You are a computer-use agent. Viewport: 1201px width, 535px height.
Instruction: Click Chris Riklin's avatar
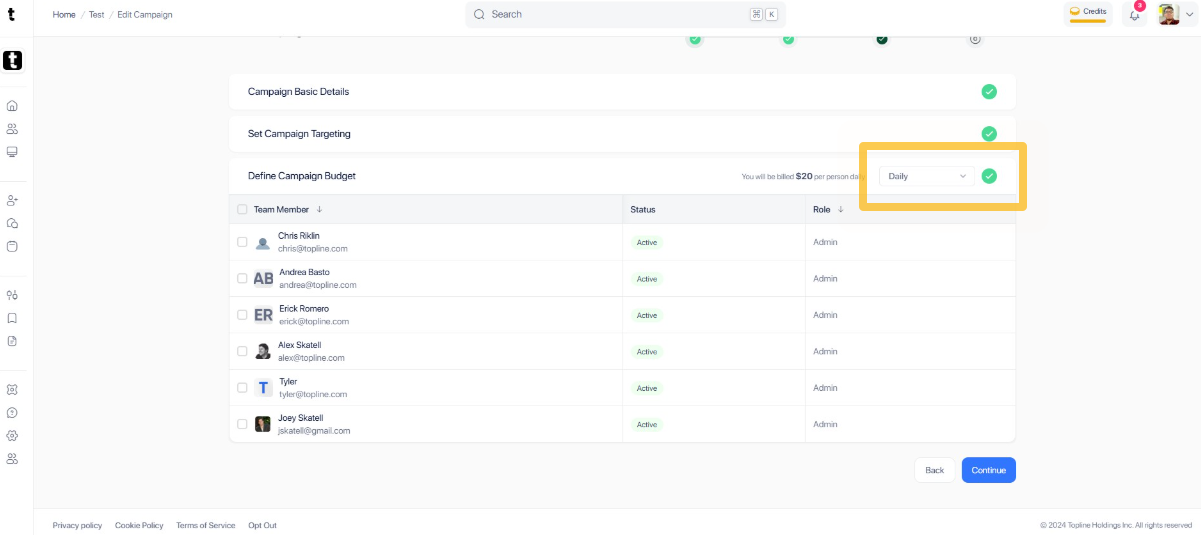tap(262, 242)
